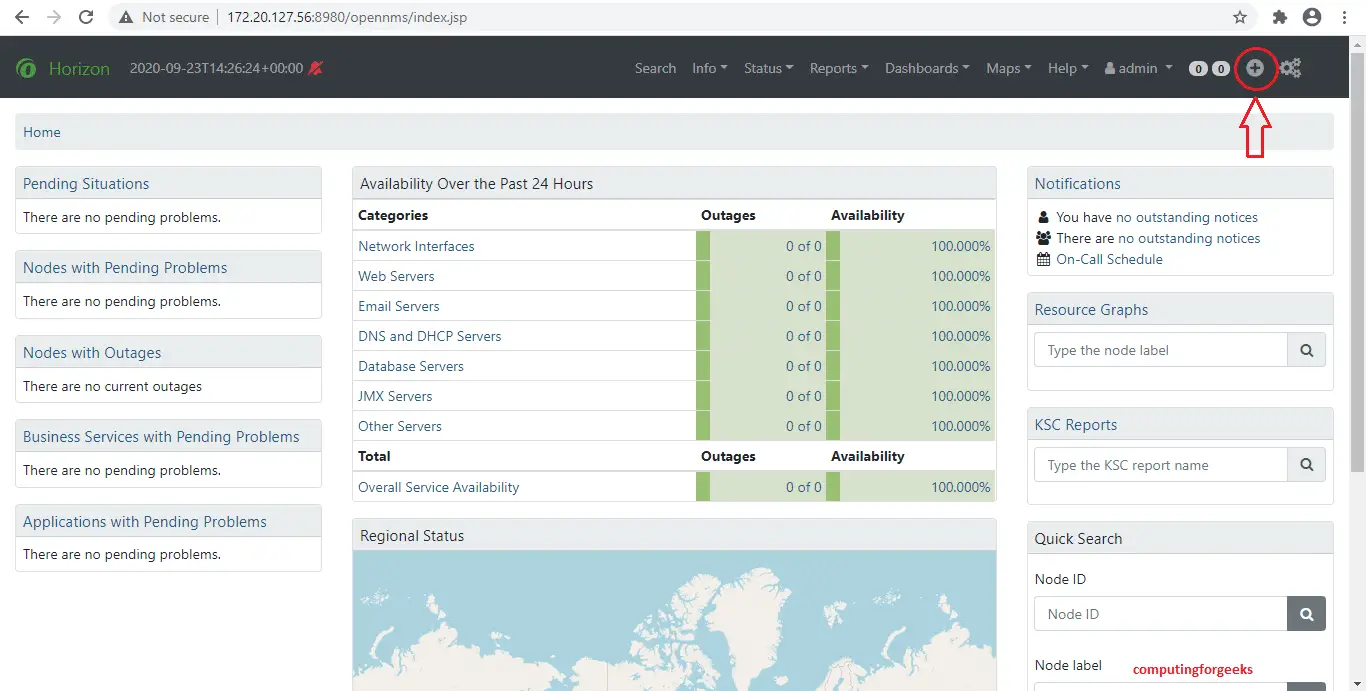Screen dimensions: 1366x691
Task: Reload the page in browser
Action: click(86, 17)
